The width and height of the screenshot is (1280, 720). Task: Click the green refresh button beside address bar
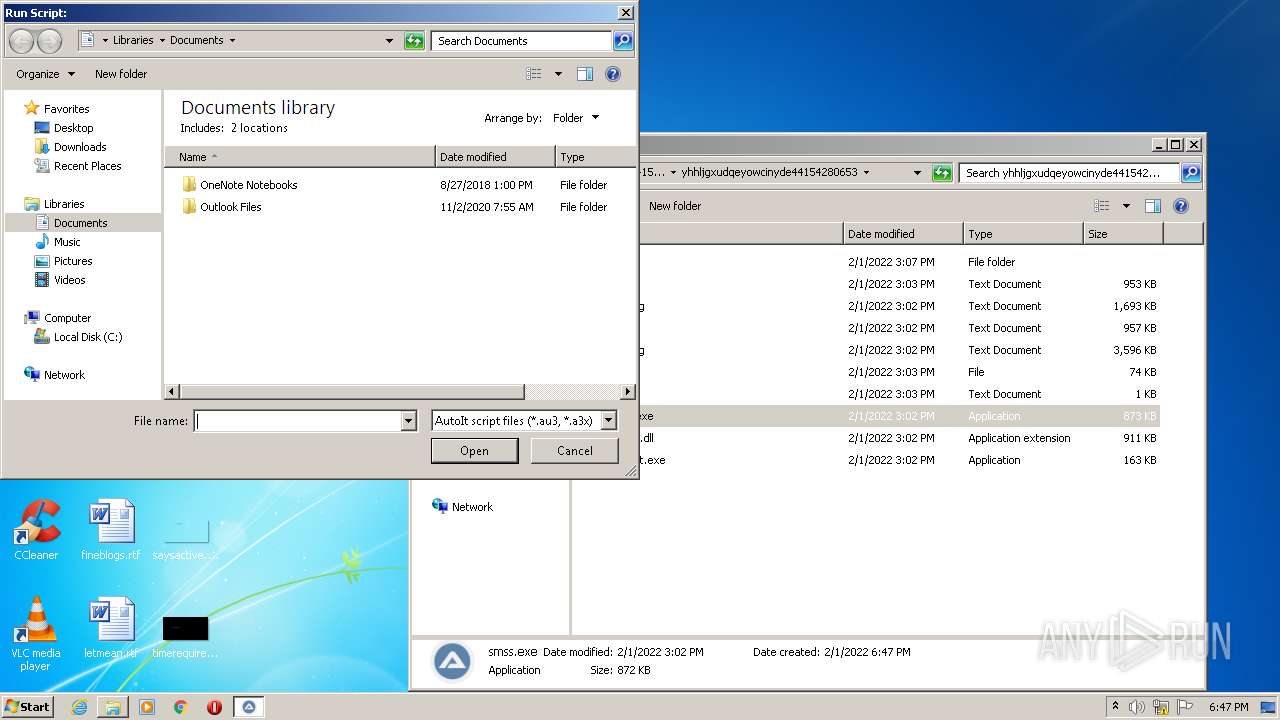(414, 41)
